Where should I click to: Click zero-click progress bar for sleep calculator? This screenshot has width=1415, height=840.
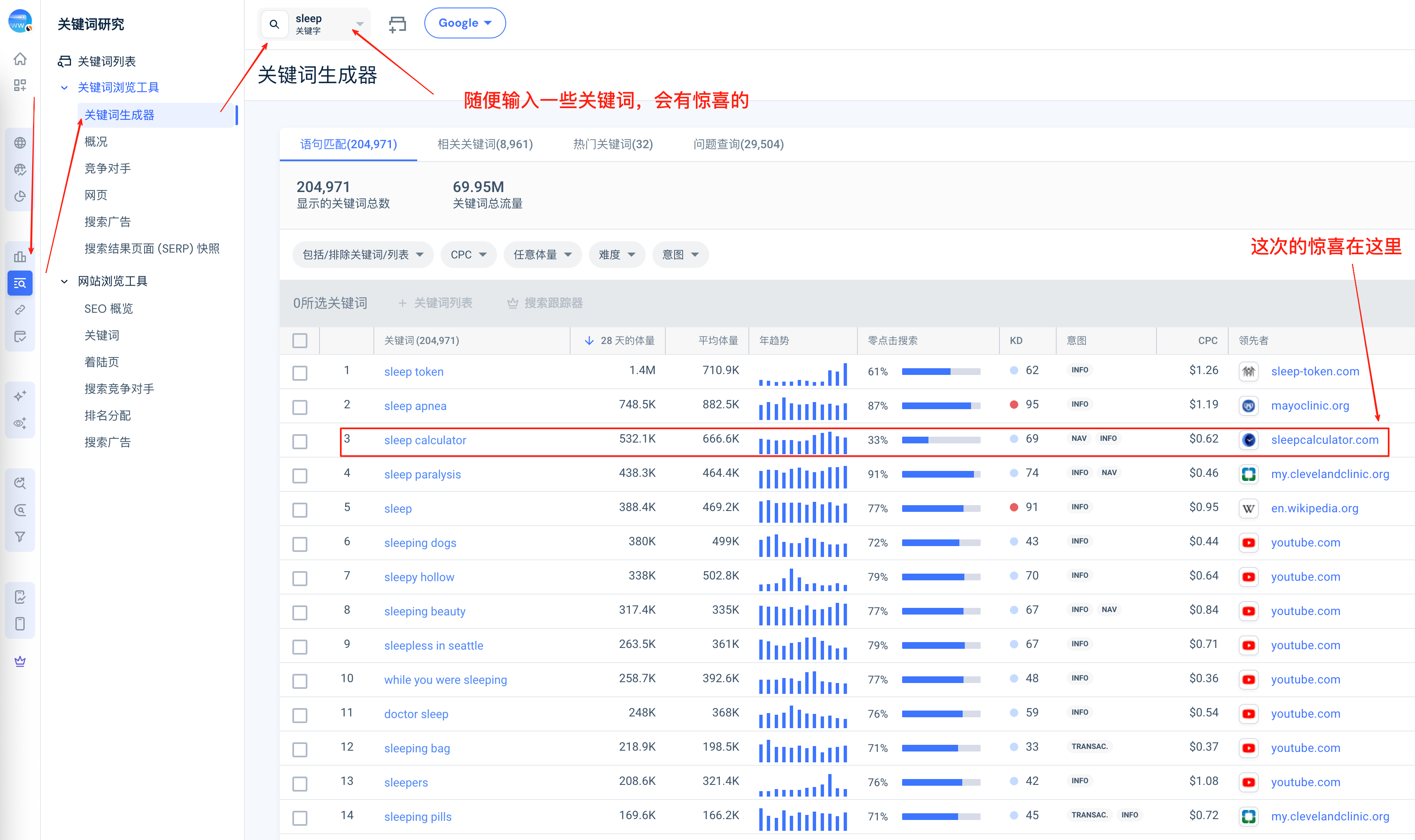pyautogui.click(x=941, y=440)
